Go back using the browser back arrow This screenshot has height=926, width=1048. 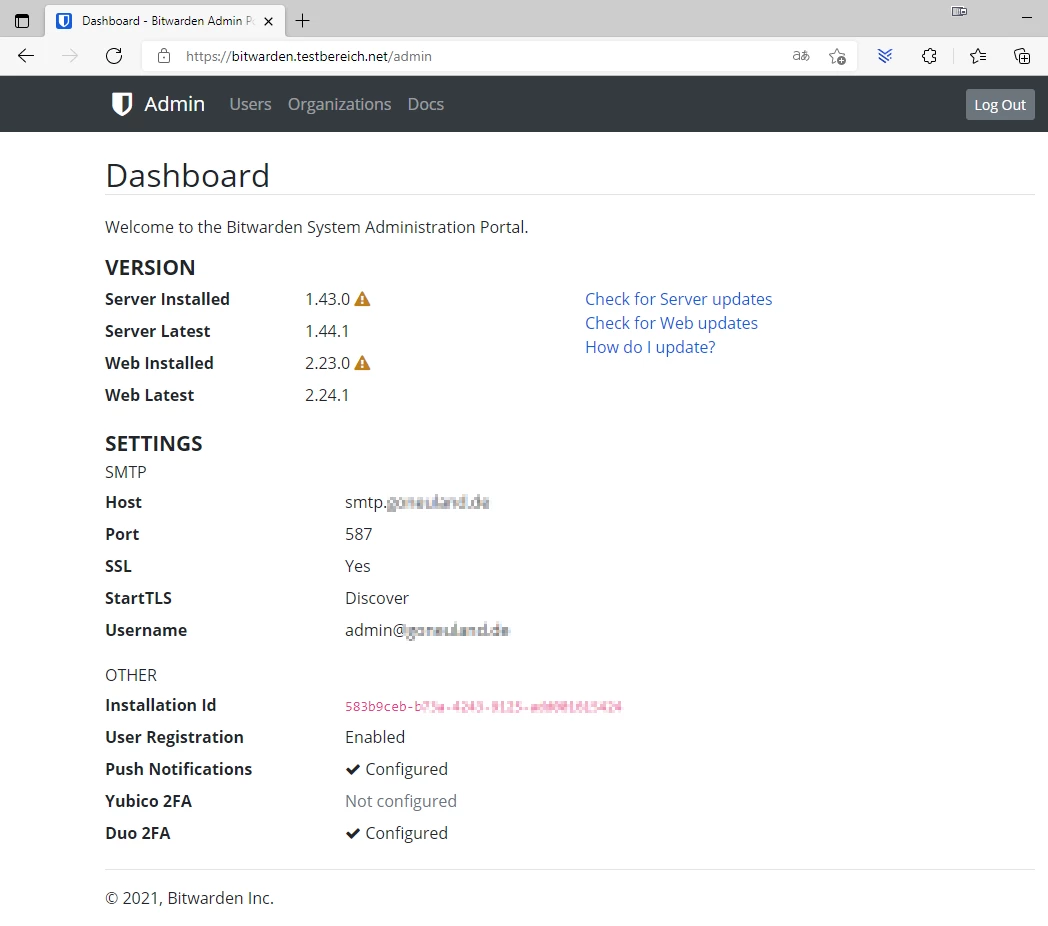(x=26, y=56)
